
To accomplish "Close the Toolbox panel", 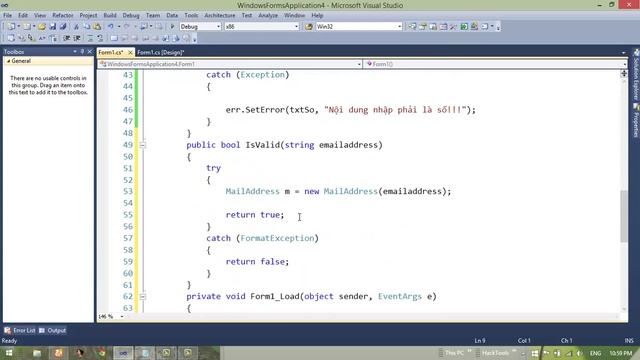I will click(90, 51).
